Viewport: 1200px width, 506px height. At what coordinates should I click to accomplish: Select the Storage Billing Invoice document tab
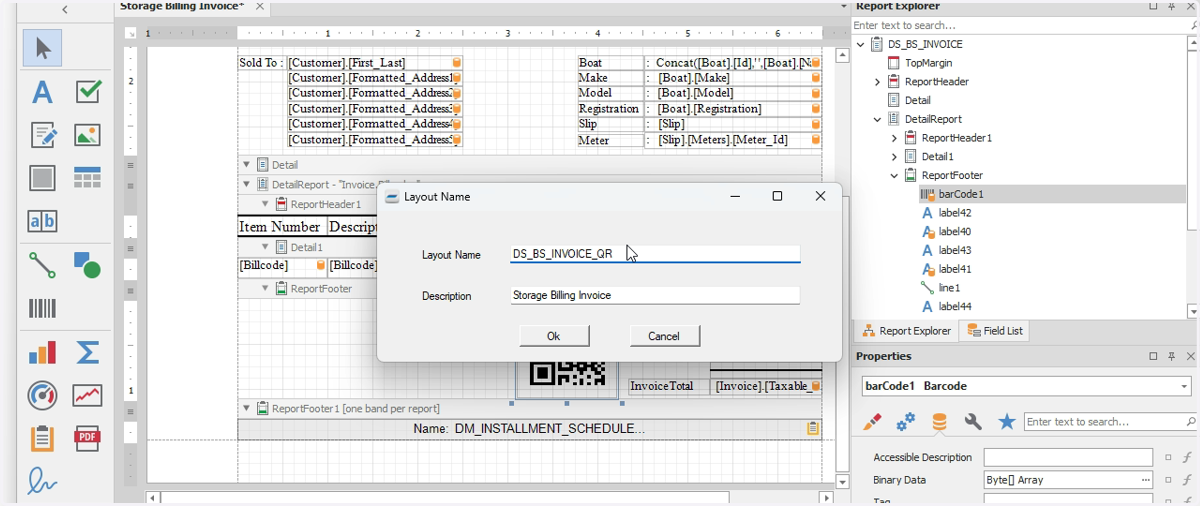coord(182,6)
